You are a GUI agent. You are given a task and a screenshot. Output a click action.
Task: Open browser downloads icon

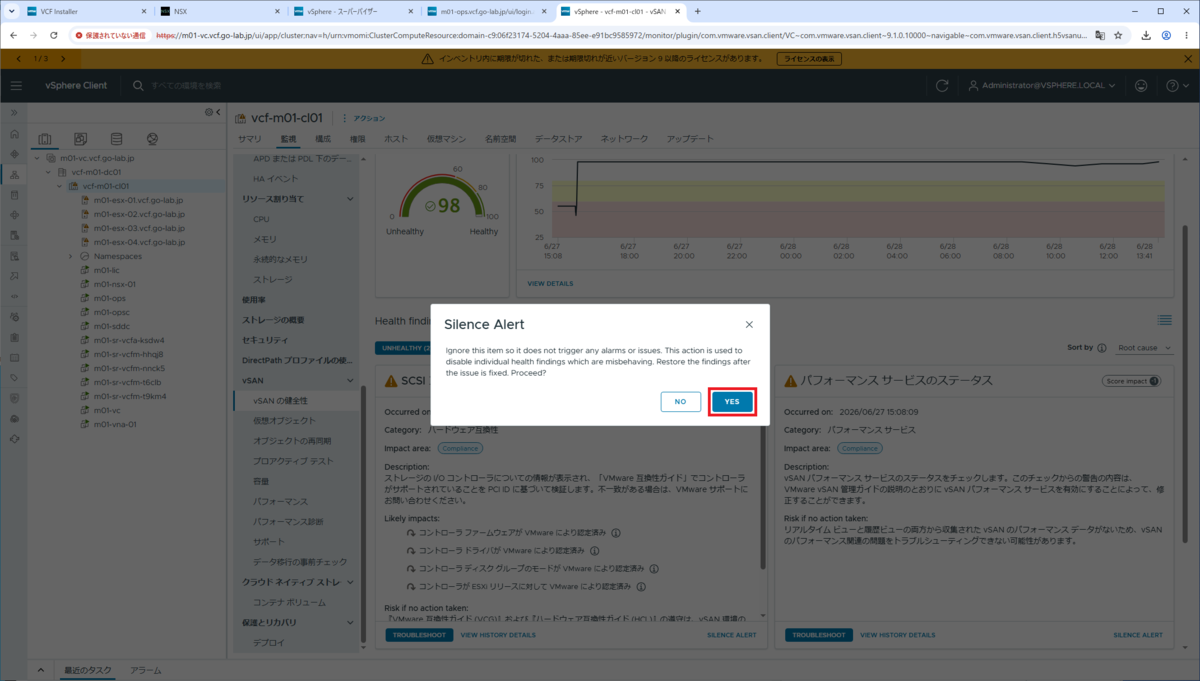click(x=1145, y=34)
